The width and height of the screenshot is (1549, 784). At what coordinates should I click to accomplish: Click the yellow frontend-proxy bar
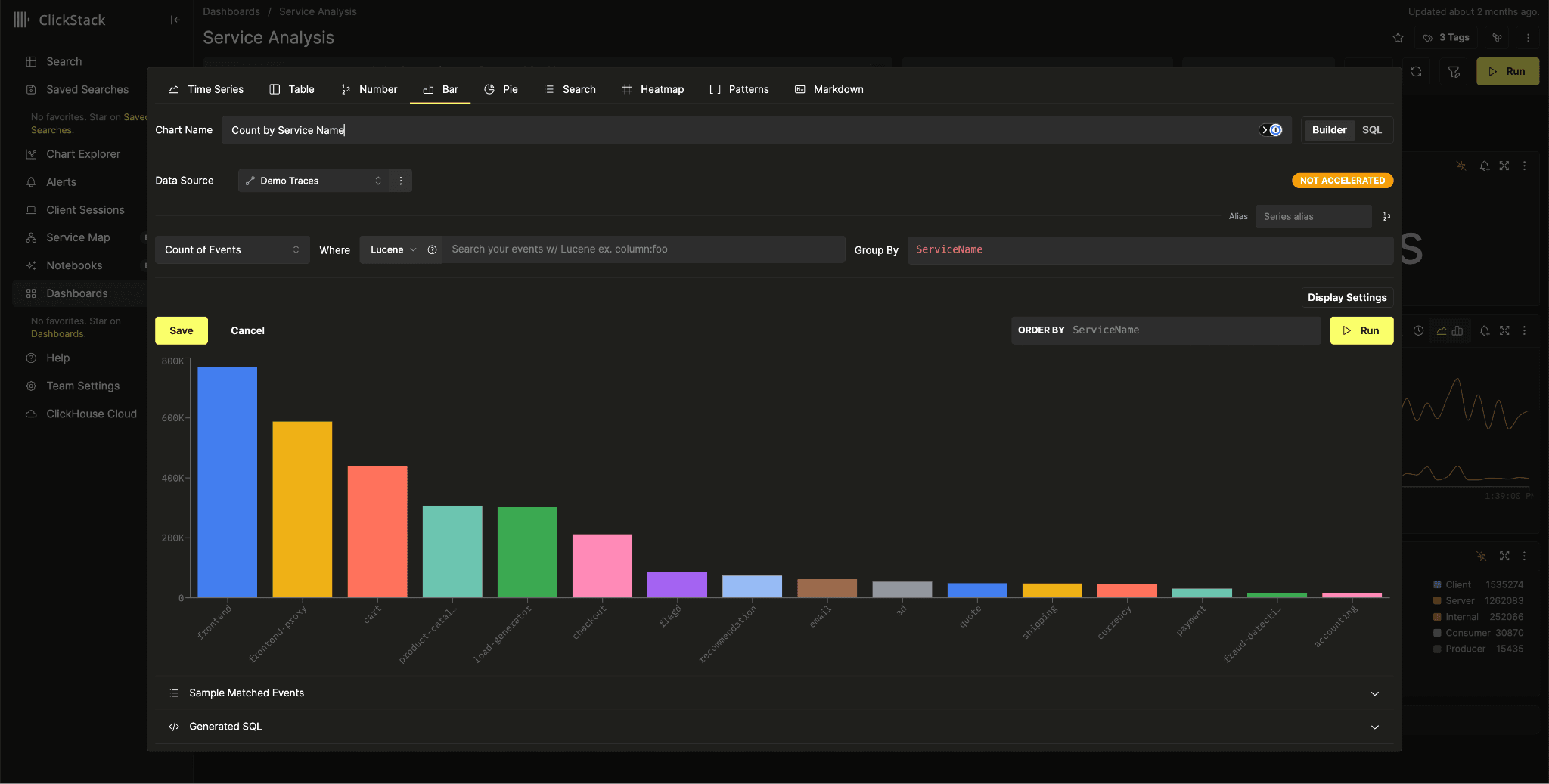302,510
